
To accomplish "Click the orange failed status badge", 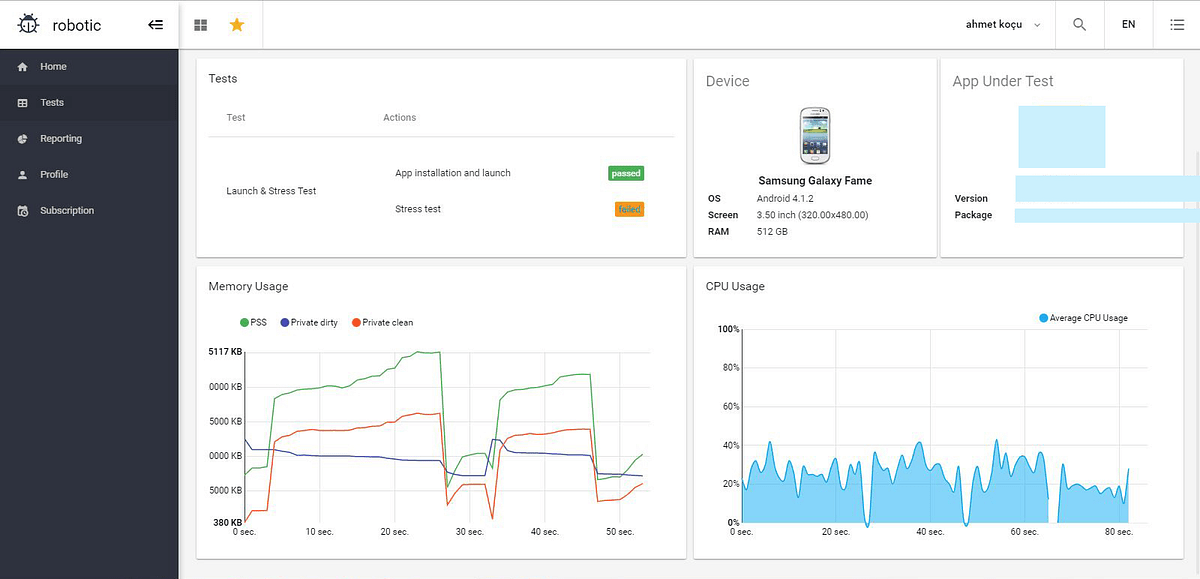I will (x=629, y=209).
